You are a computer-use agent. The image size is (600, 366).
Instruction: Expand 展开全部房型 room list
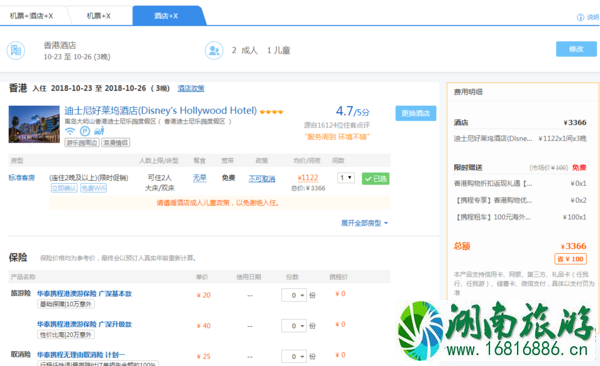click(364, 223)
